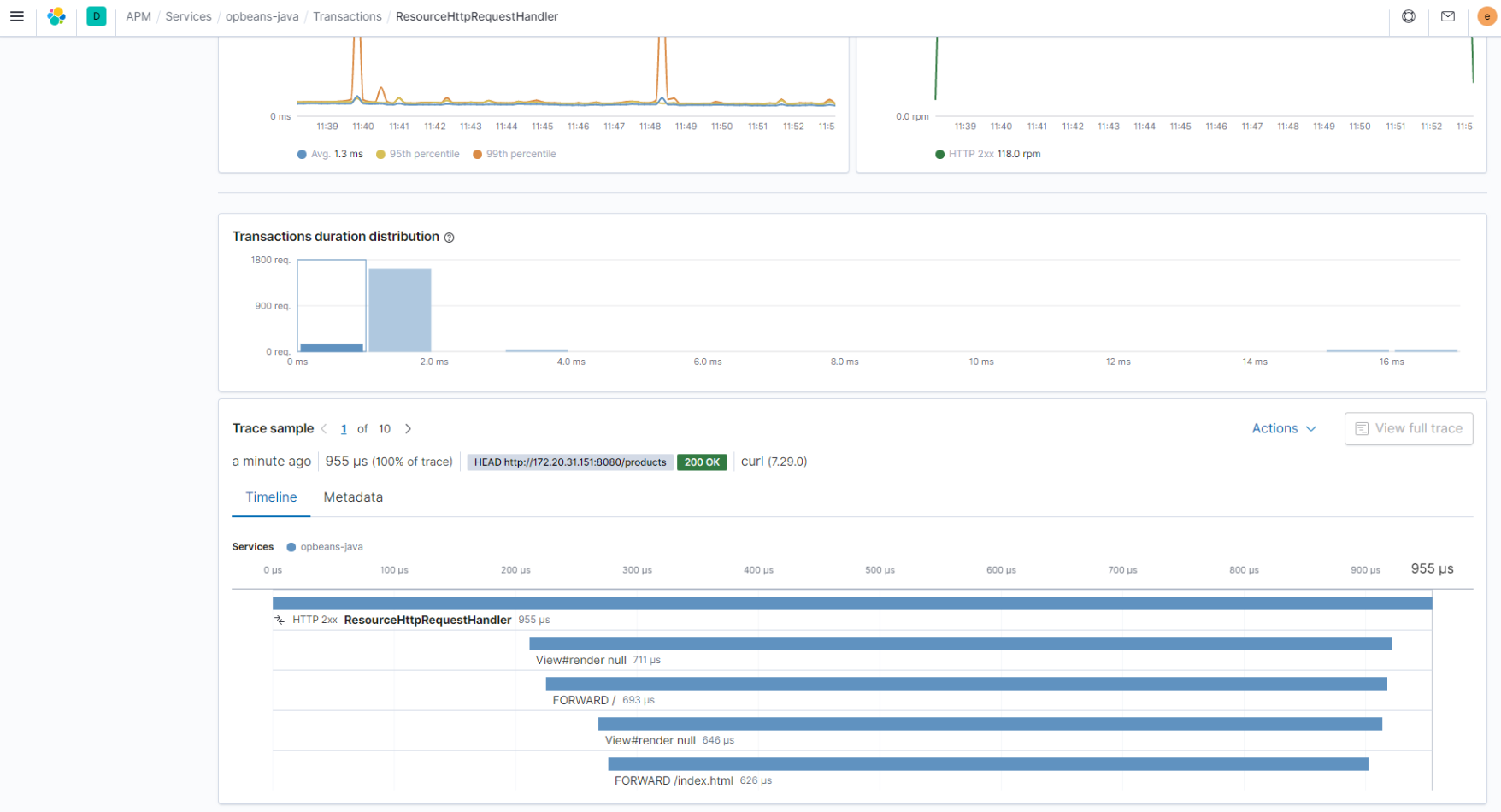Open opbeans-java breadcrumb
Screen dimensions: 1501x812
(x=262, y=16)
